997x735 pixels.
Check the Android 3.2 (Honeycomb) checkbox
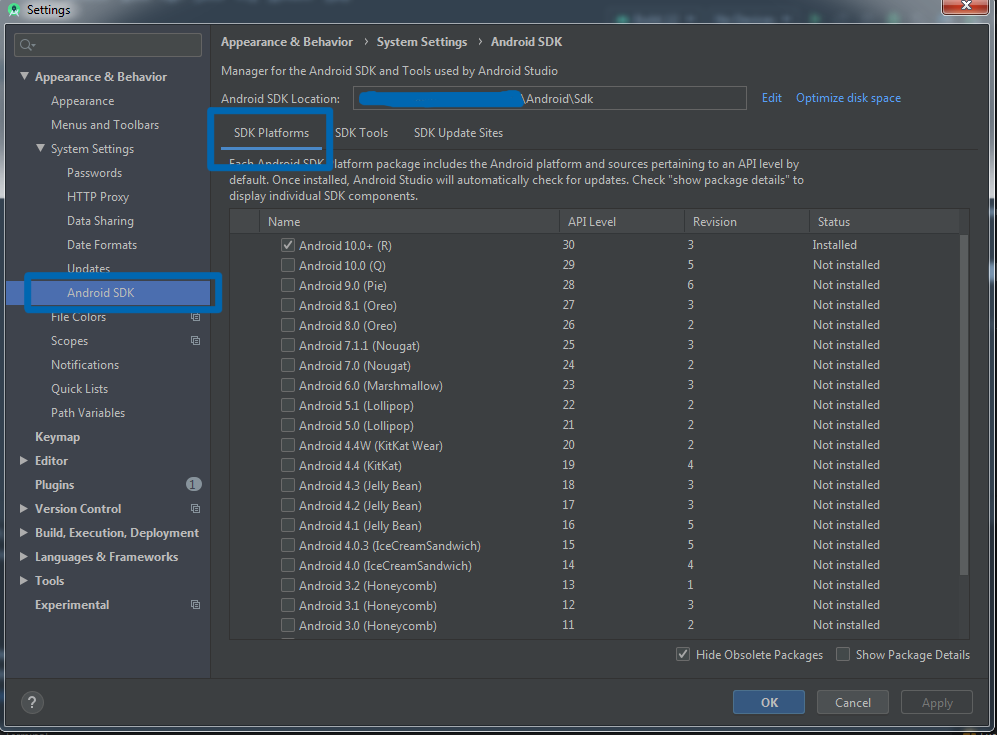pyautogui.click(x=287, y=586)
